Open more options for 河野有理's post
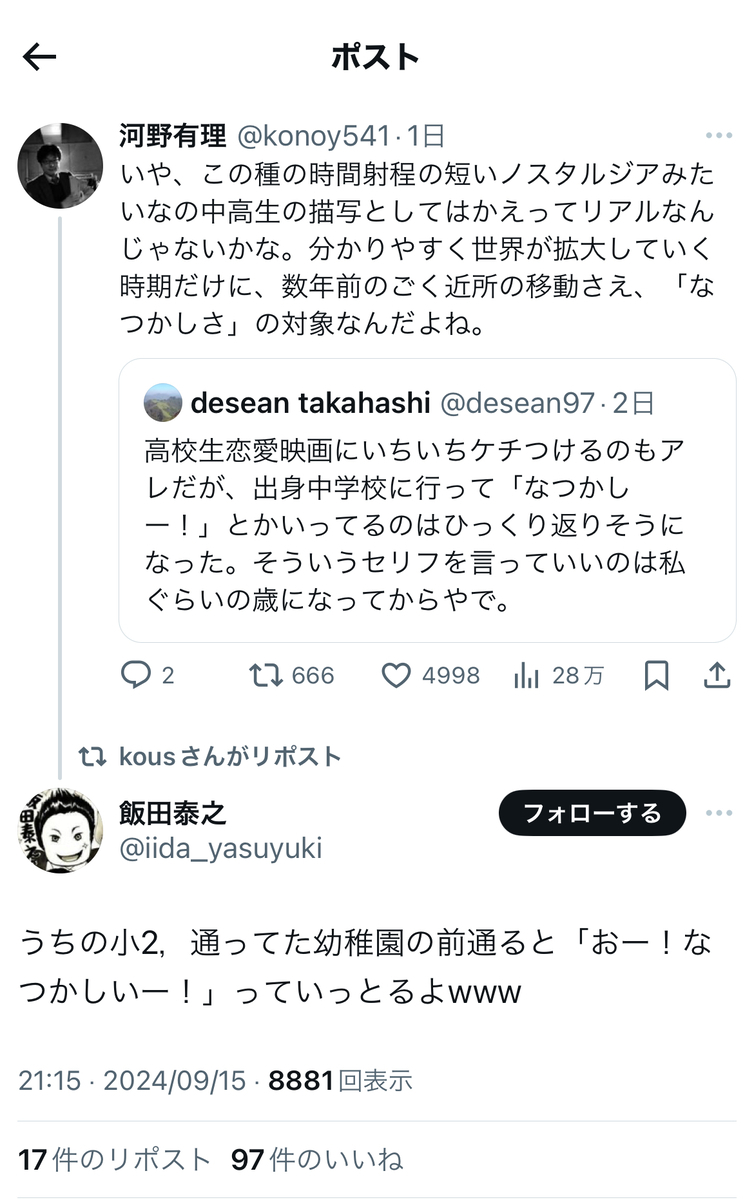754x1200 pixels. pos(718,136)
